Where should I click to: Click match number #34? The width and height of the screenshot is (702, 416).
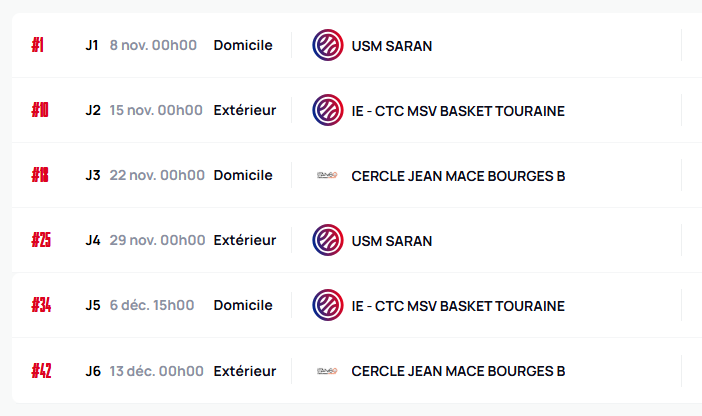point(41,306)
